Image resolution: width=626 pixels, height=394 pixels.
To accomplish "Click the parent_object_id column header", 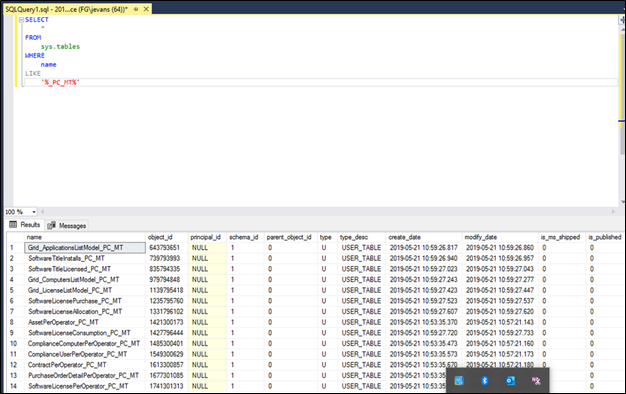I will click(290, 237).
